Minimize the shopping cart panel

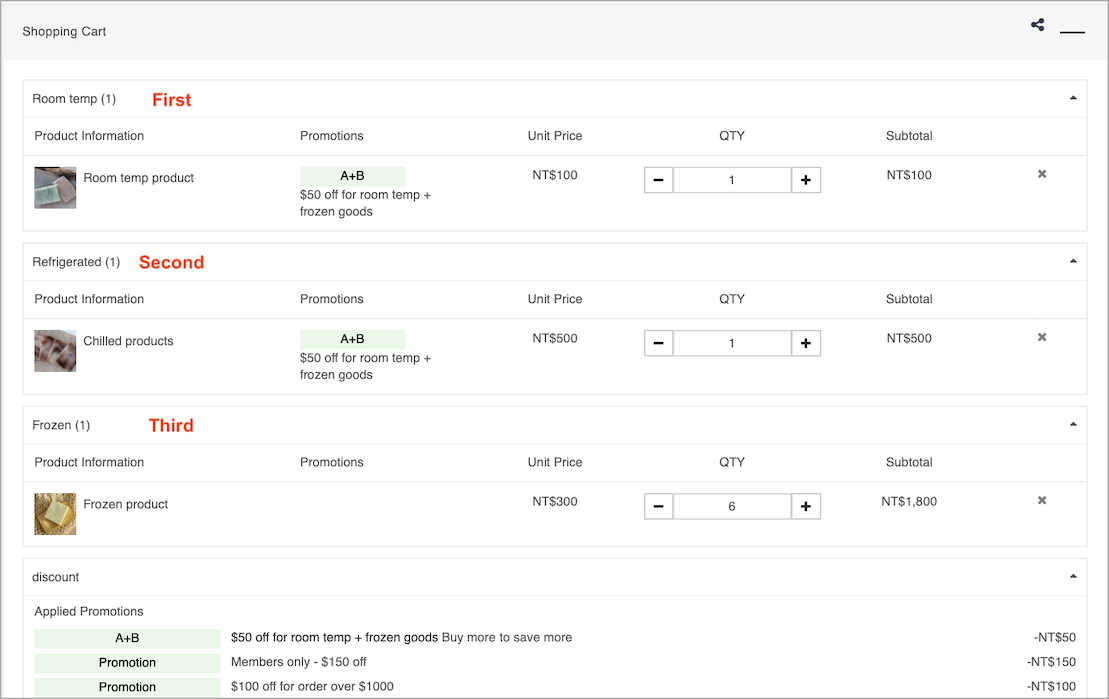pos(1072,32)
